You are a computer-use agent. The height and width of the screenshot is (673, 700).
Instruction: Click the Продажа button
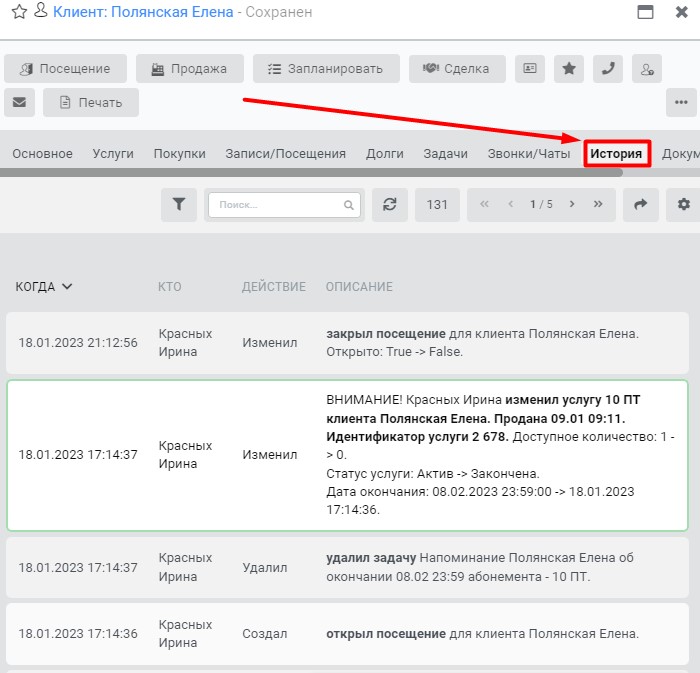point(190,69)
